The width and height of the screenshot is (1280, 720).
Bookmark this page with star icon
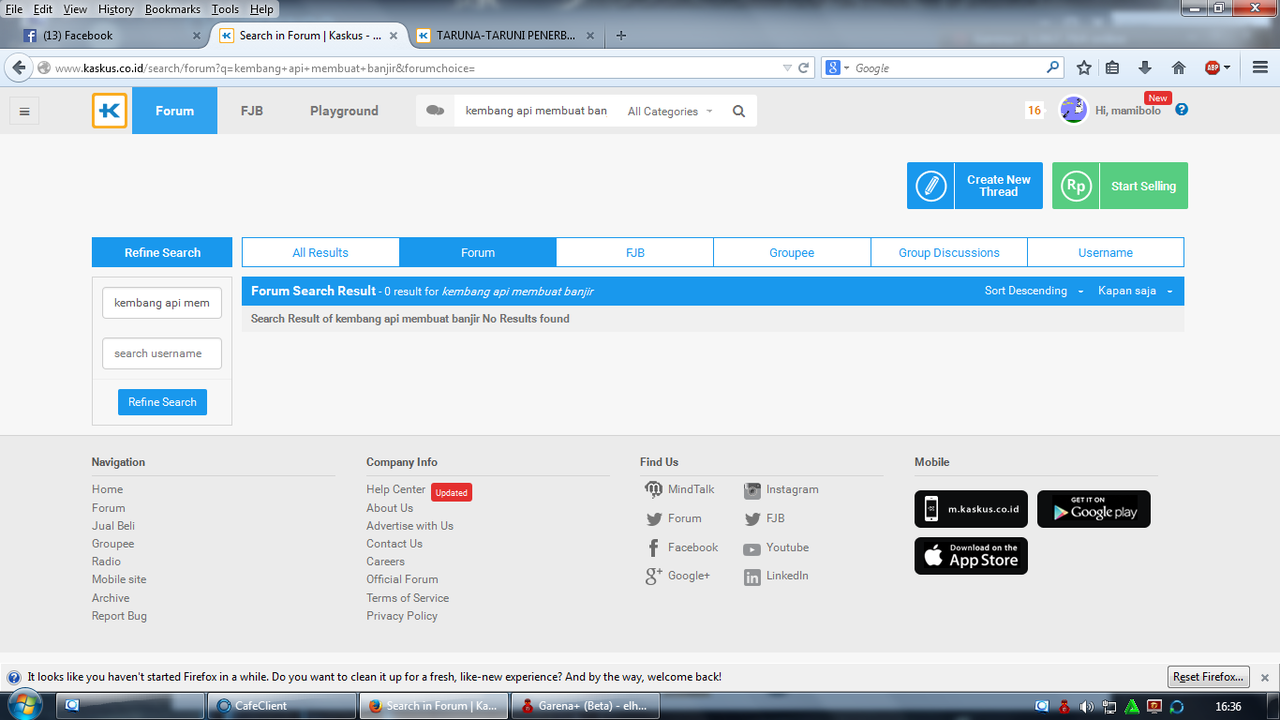(1084, 68)
